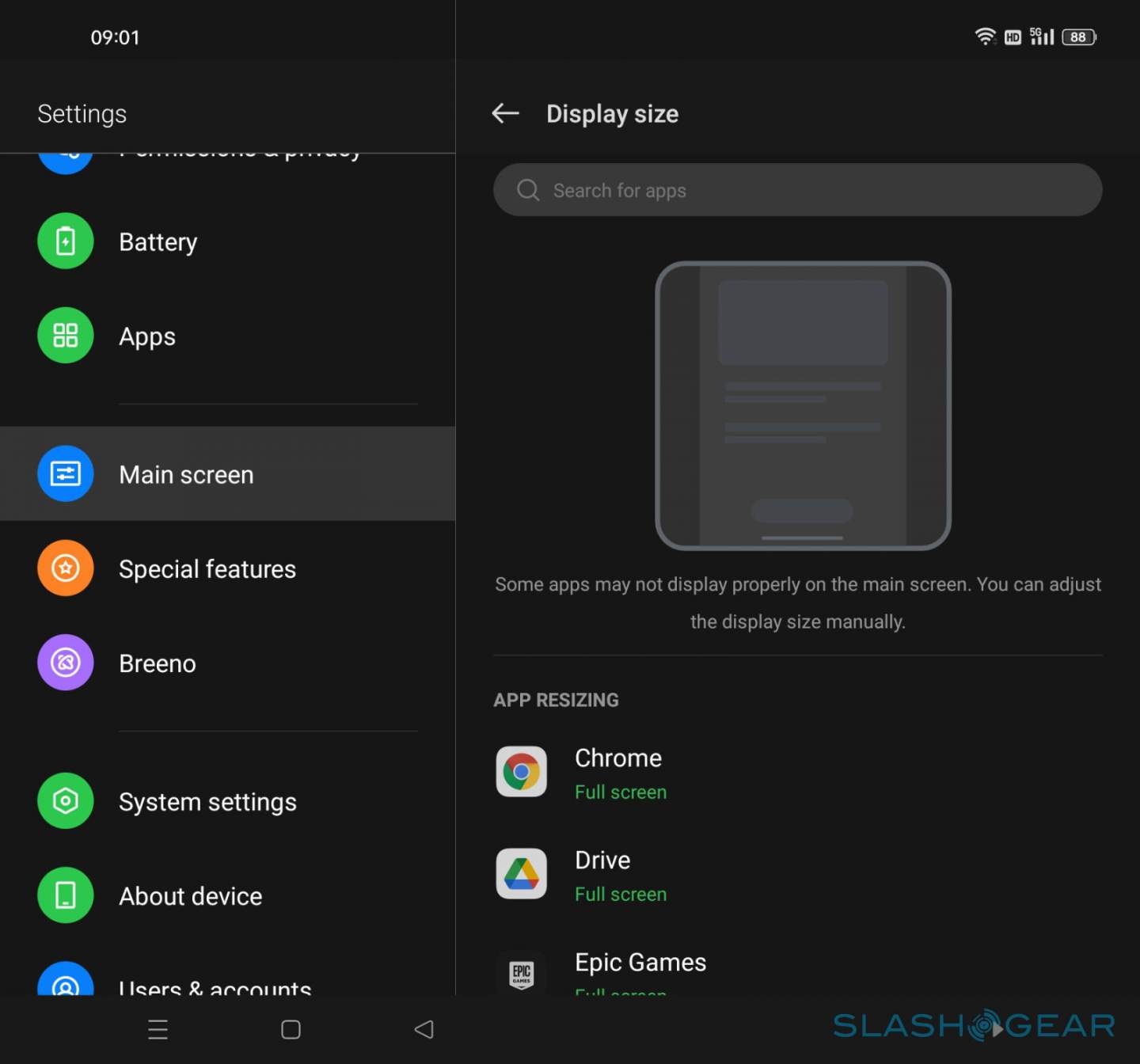This screenshot has width=1140, height=1064.
Task: Open Drive's Full screen size option
Action: 621,895
